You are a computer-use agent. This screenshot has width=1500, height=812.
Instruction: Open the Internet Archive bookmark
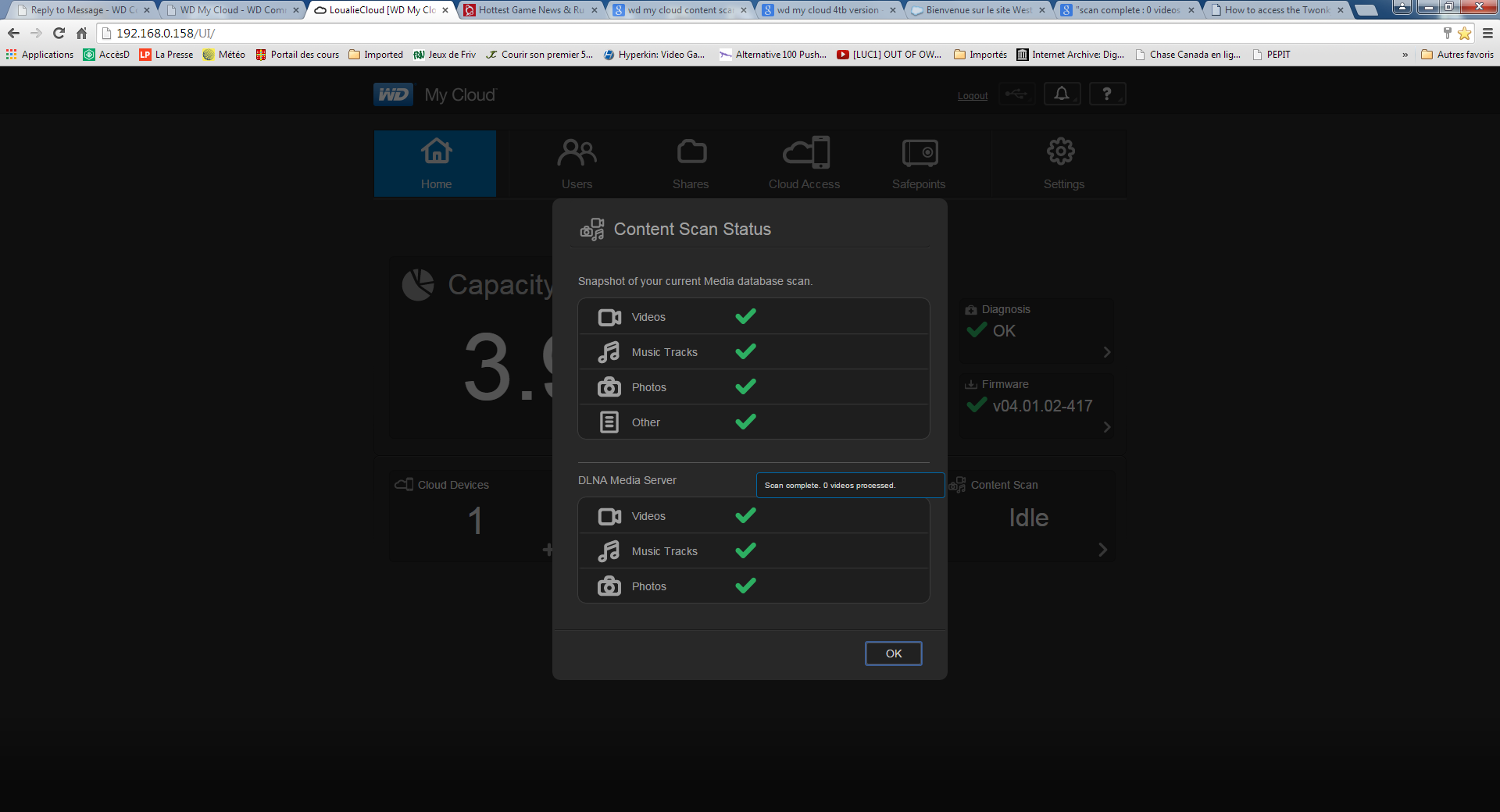(x=1070, y=55)
